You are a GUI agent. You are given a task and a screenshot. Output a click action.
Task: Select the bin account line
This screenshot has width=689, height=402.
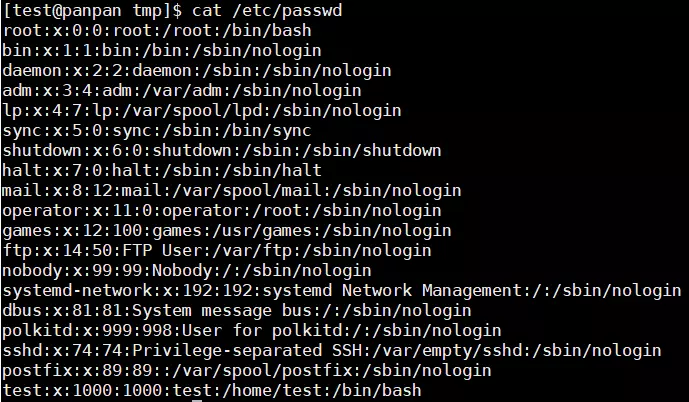pyautogui.click(x=162, y=51)
